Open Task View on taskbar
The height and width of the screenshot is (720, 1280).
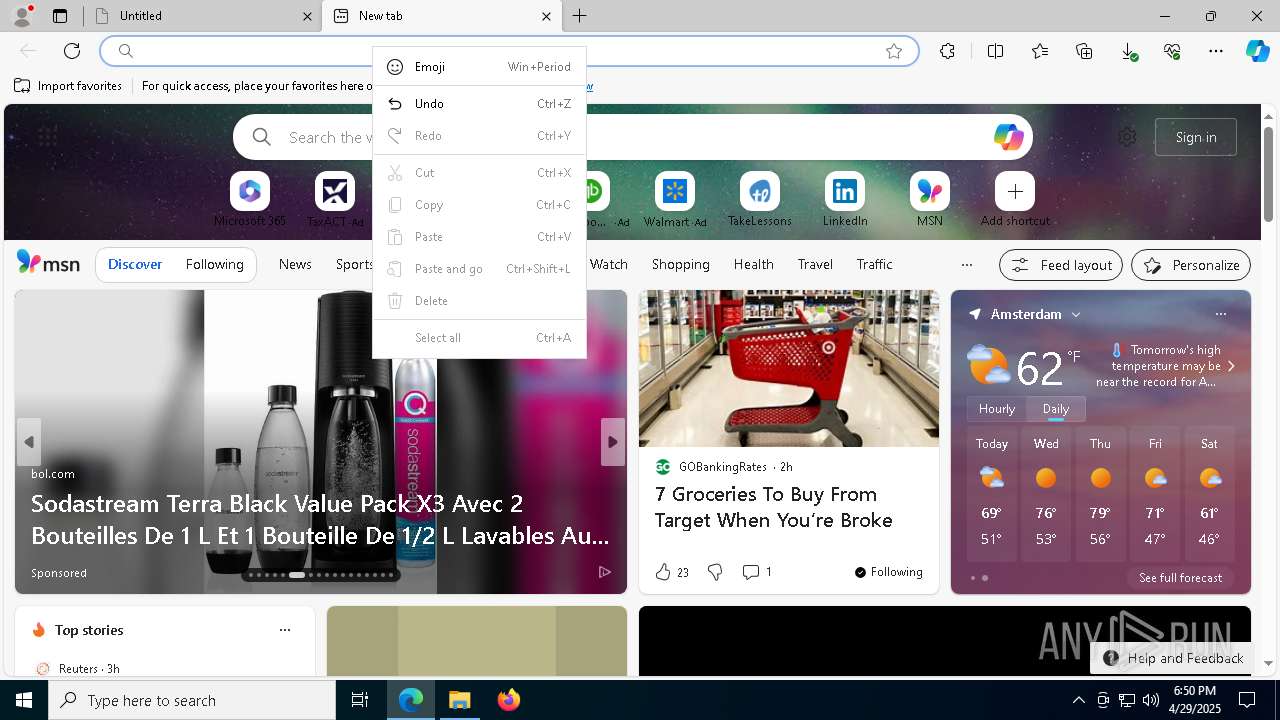click(360, 700)
